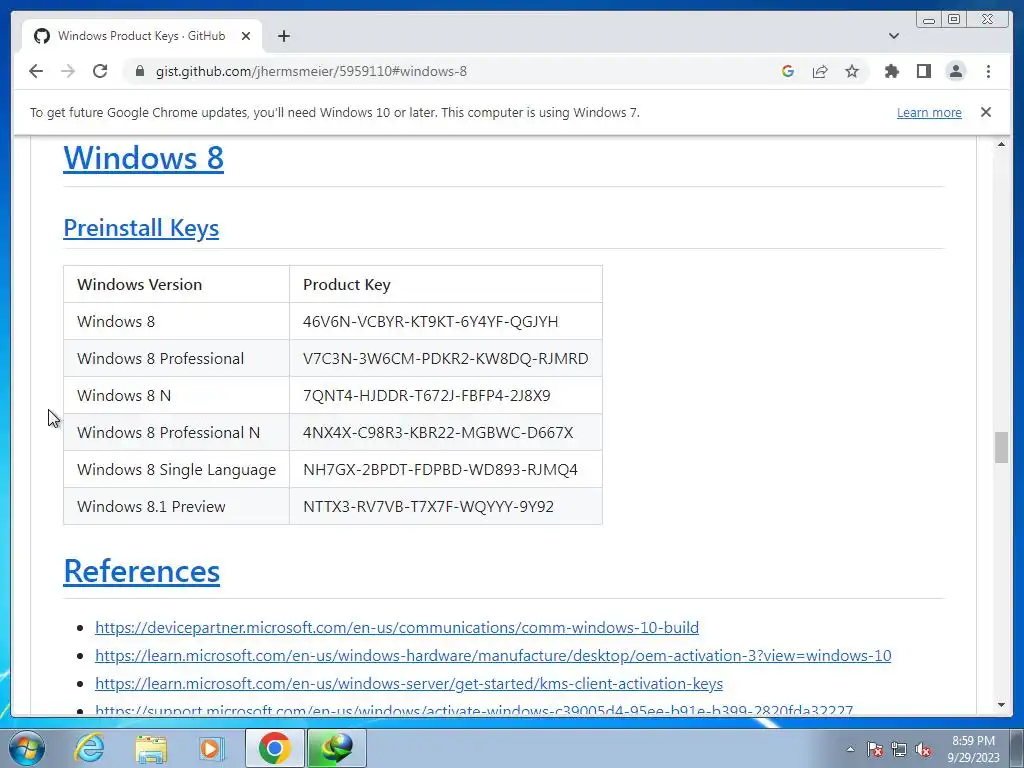Viewport: 1024px width, 768px height.
Task: Launch Internet Explorer from the taskbar
Action: (x=89, y=748)
